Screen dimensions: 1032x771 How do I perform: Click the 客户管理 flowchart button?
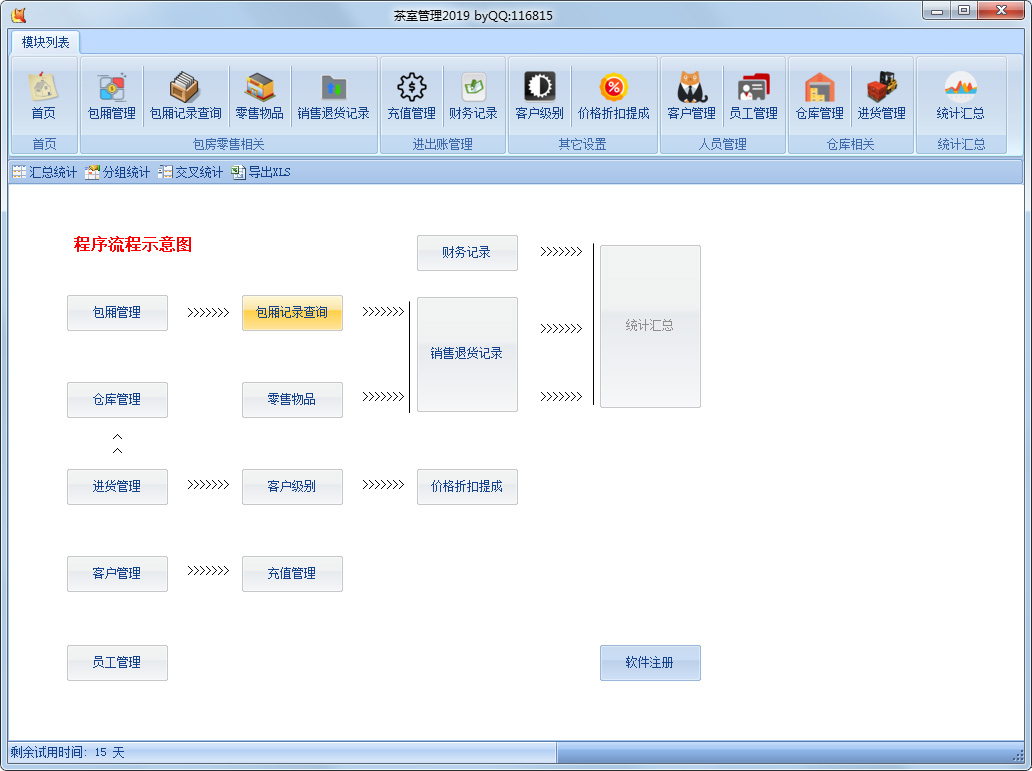[117, 573]
